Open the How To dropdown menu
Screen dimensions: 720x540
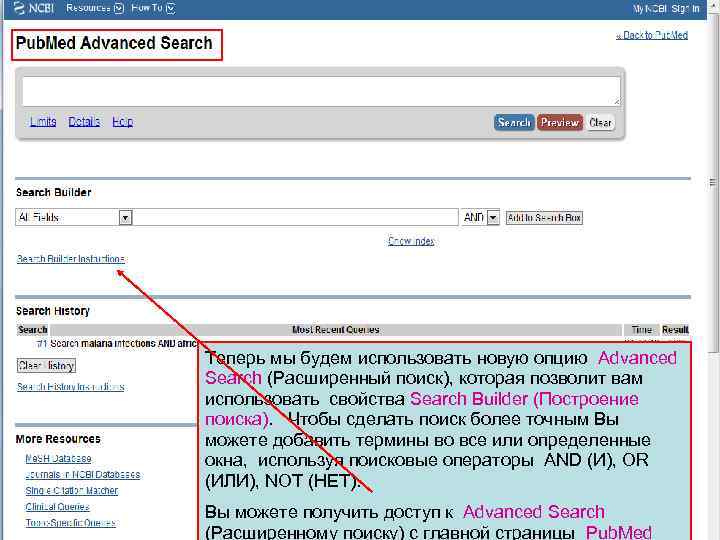153,8
